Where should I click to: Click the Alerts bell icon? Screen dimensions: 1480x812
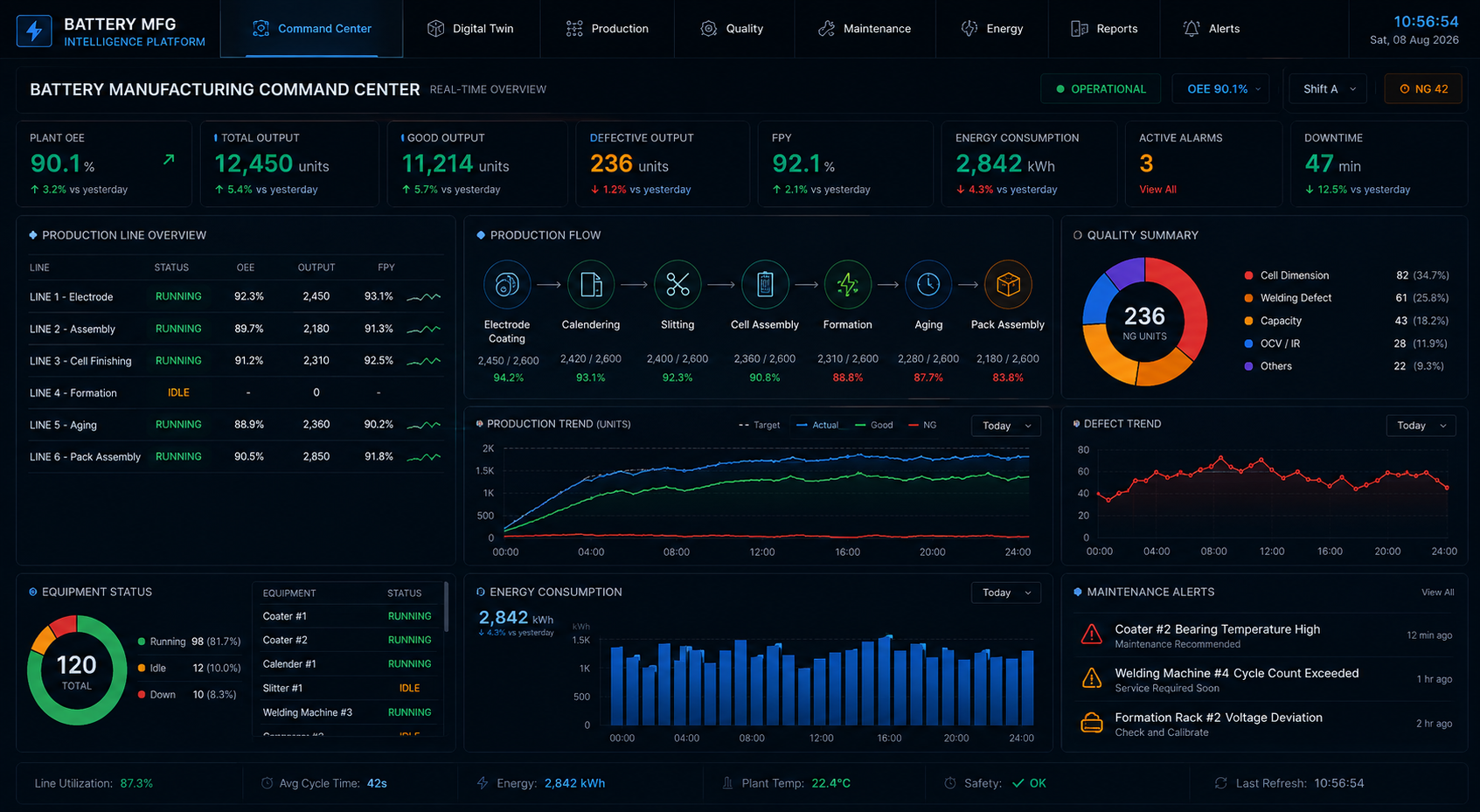[1192, 29]
